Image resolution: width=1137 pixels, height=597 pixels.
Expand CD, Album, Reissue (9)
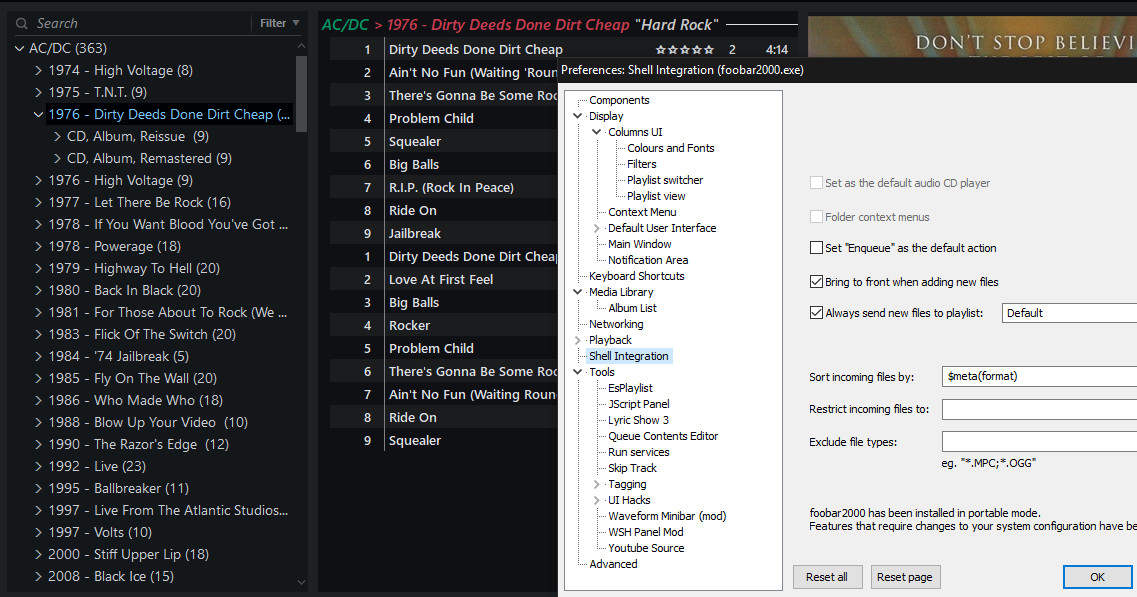[x=57, y=136]
